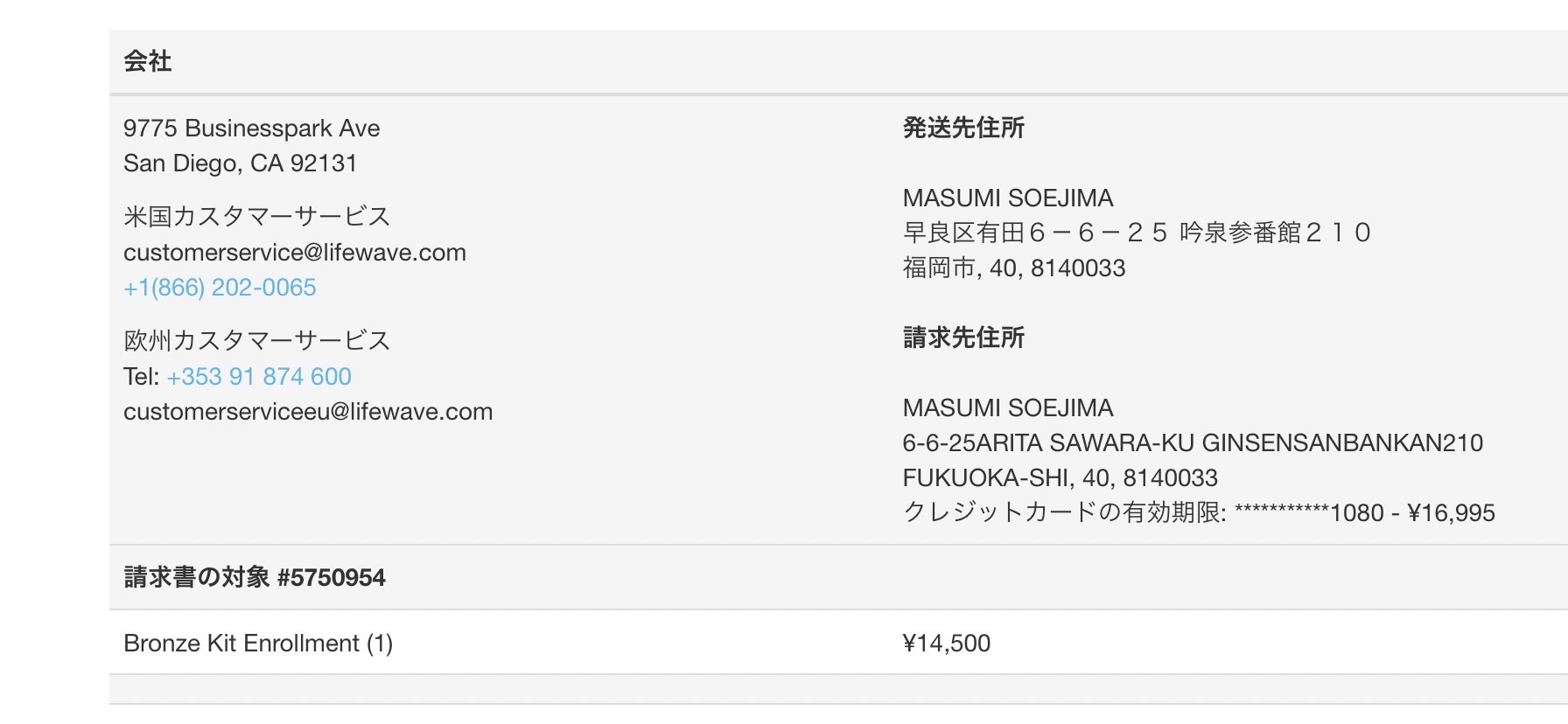Click the 6-6-25ARITA SAWARA-KU billing address line
Viewport: 1568px width, 724px height.
point(1193,443)
